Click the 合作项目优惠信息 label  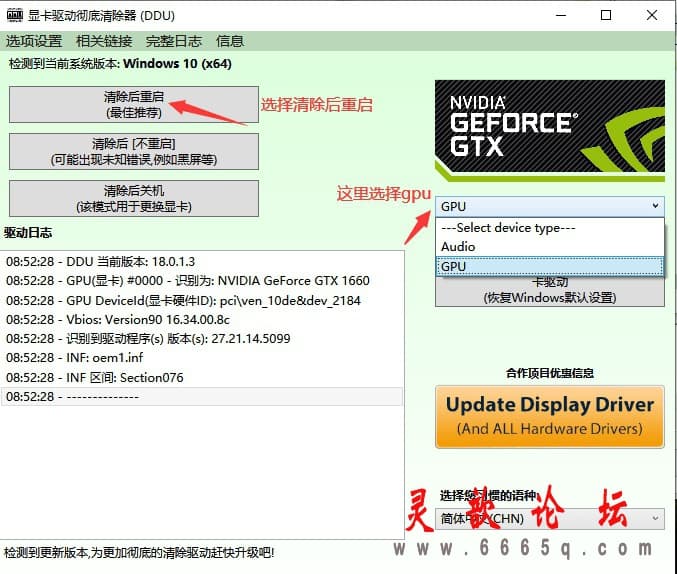(550, 373)
